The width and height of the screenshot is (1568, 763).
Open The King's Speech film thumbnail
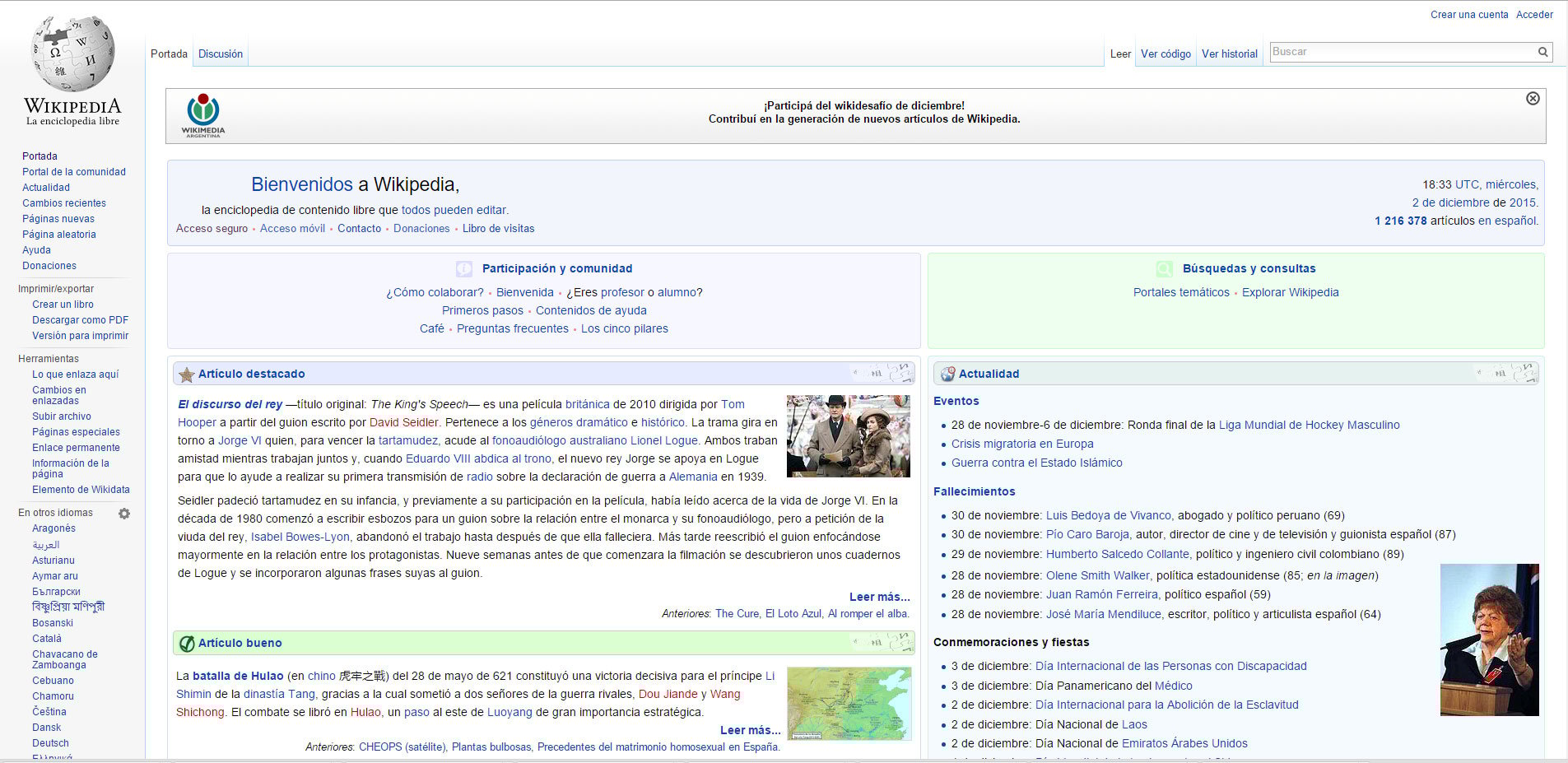click(x=849, y=436)
